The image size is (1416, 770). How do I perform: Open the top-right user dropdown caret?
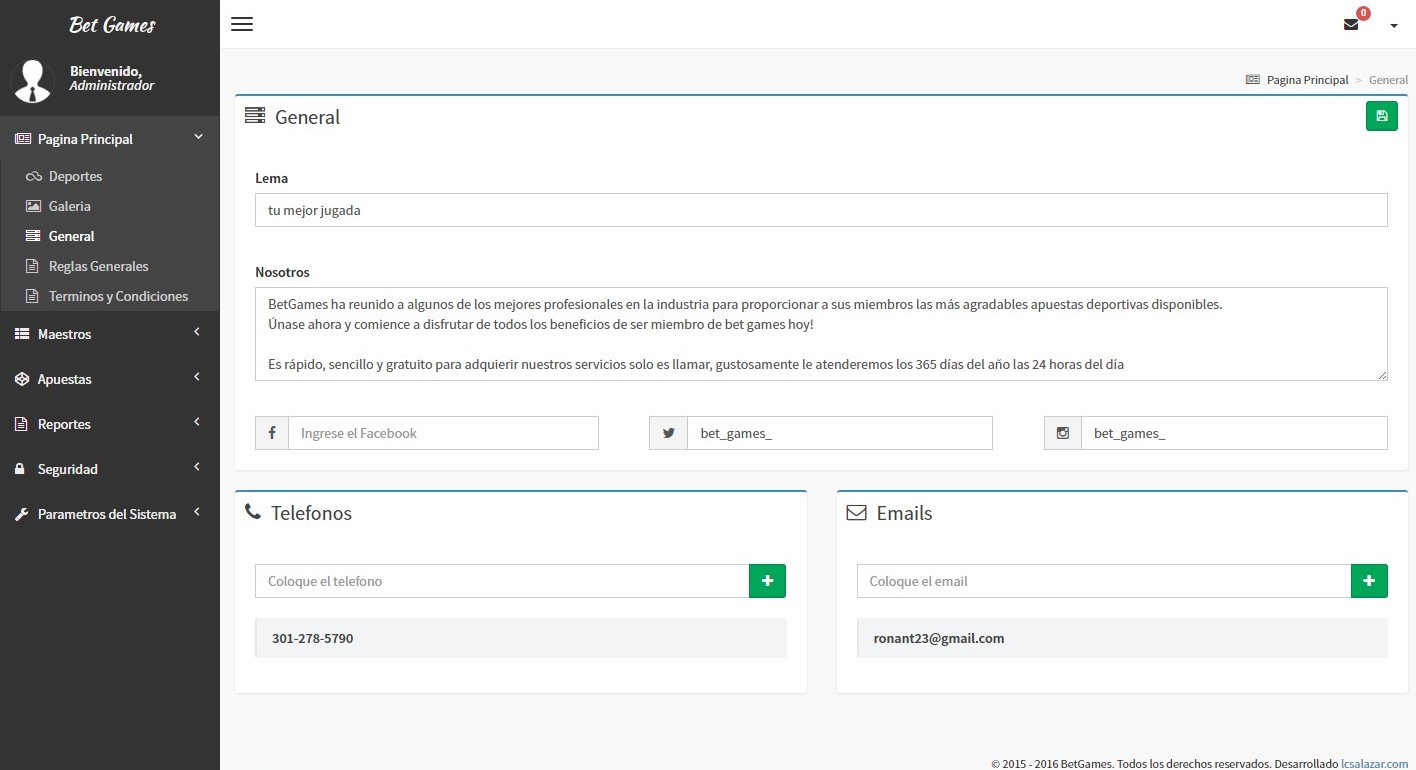[1394, 26]
